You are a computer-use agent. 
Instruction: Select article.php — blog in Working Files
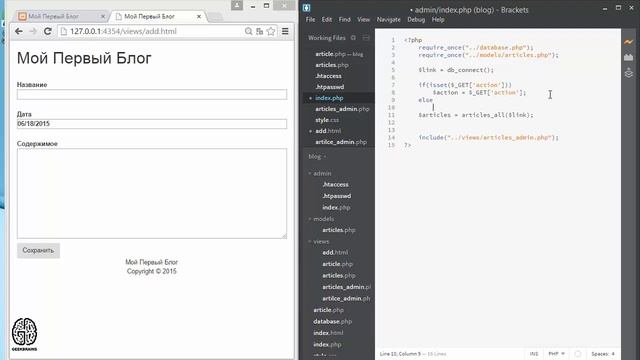pyautogui.click(x=339, y=54)
